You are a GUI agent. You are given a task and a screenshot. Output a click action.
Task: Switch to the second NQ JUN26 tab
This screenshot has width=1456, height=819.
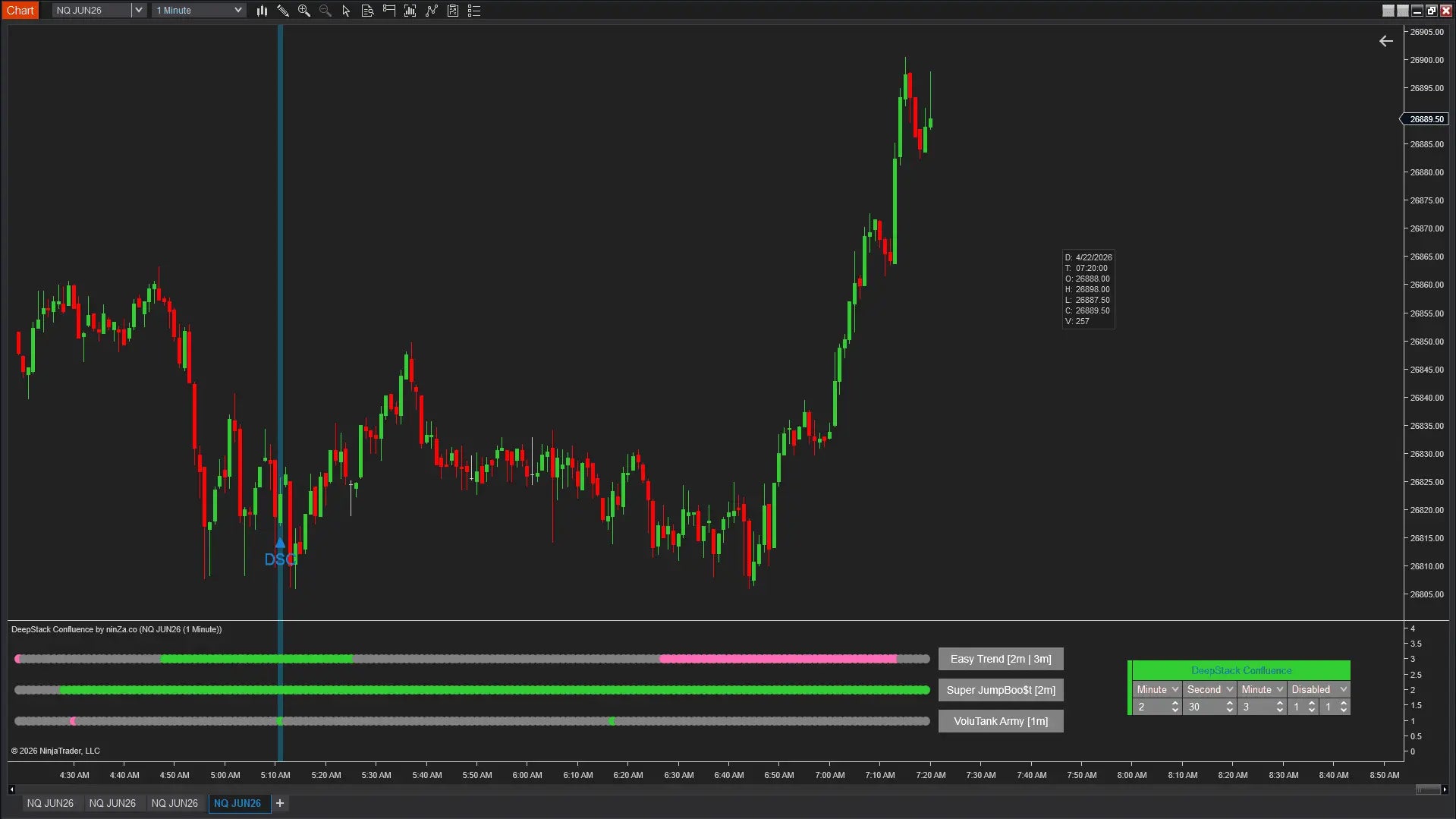point(112,803)
